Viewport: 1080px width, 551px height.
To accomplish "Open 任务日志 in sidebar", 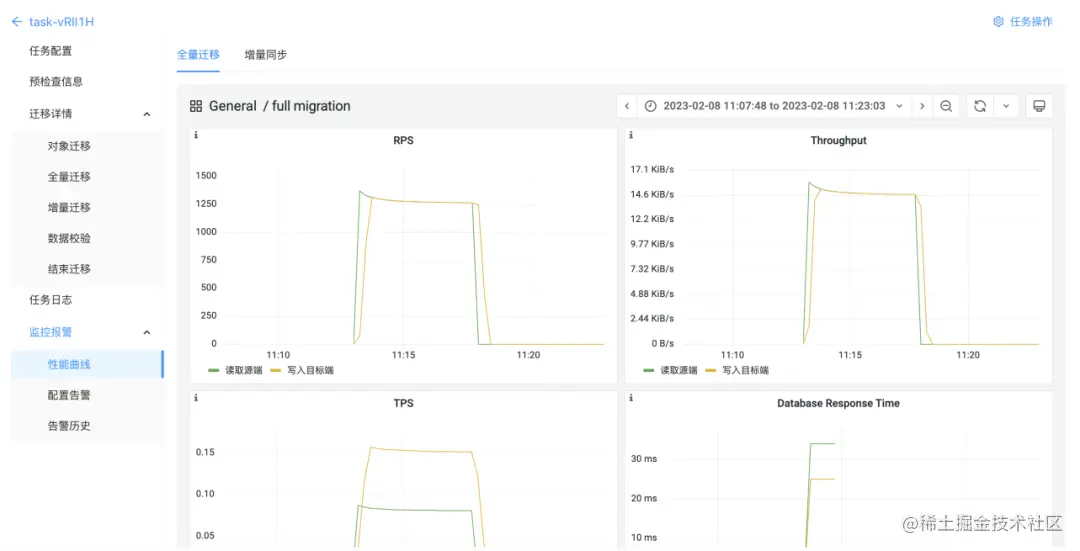I will click(50, 300).
